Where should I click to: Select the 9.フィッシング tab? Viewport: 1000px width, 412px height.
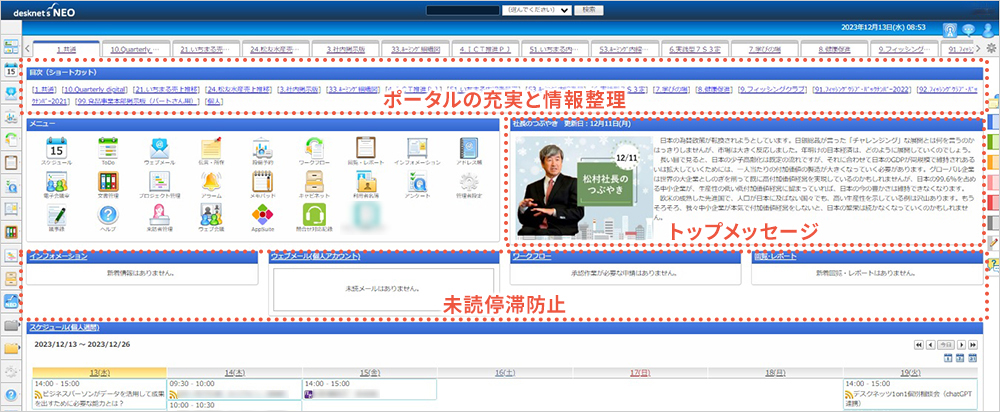tap(904, 49)
